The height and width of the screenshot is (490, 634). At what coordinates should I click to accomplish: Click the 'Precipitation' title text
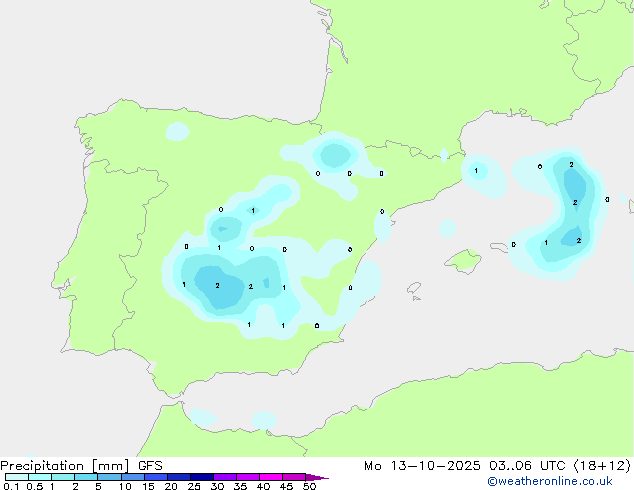click(42, 466)
